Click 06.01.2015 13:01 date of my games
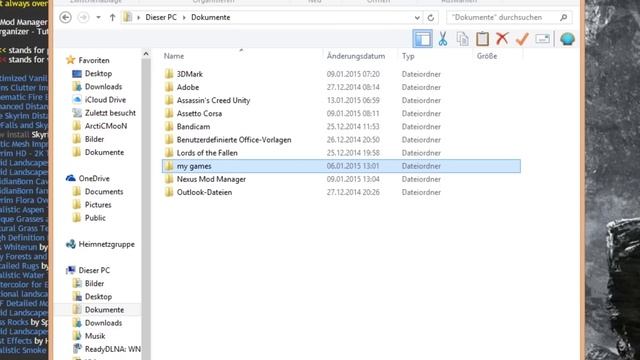The height and width of the screenshot is (360, 640). (x=353, y=166)
